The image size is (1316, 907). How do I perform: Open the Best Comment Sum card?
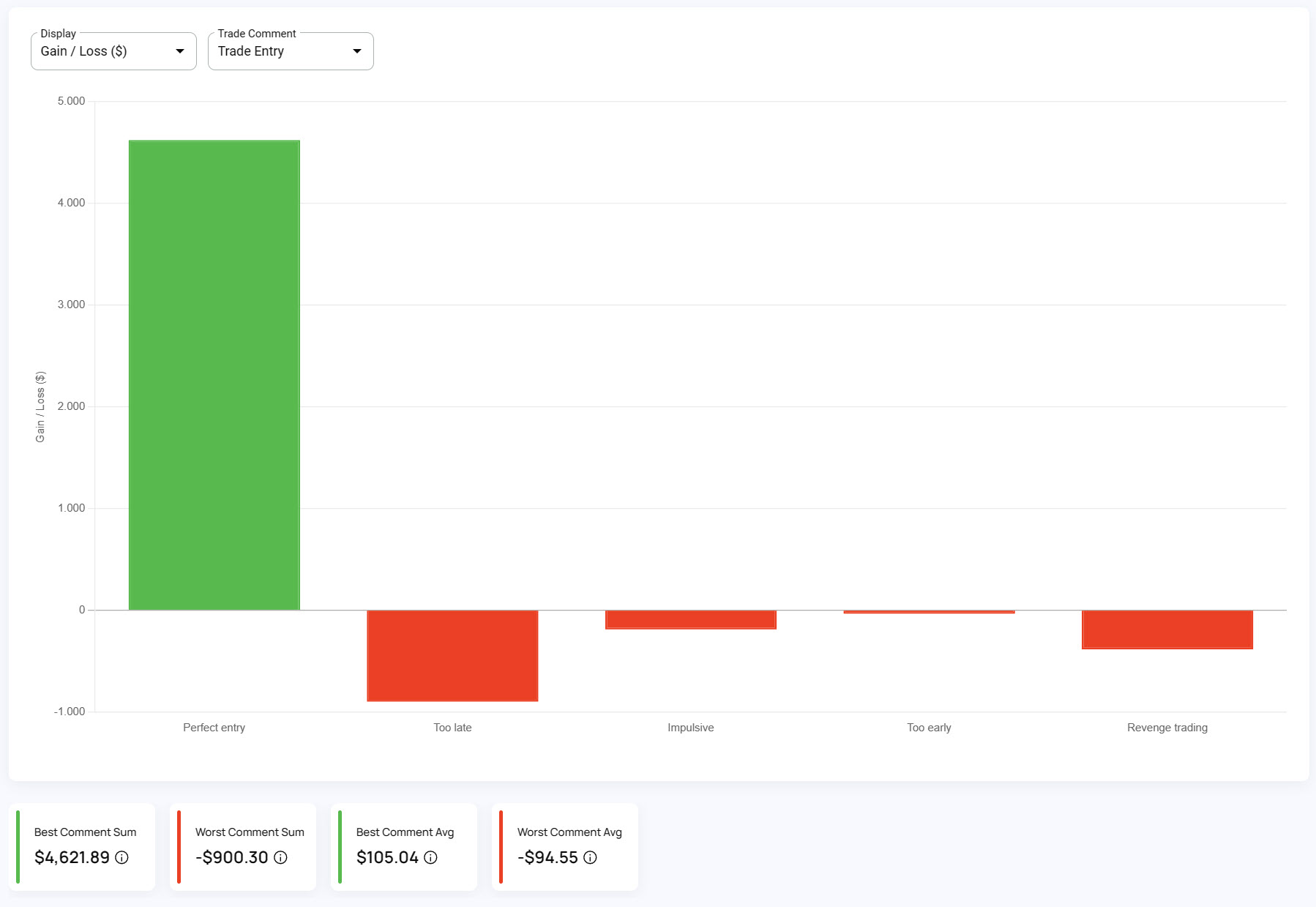pos(82,847)
